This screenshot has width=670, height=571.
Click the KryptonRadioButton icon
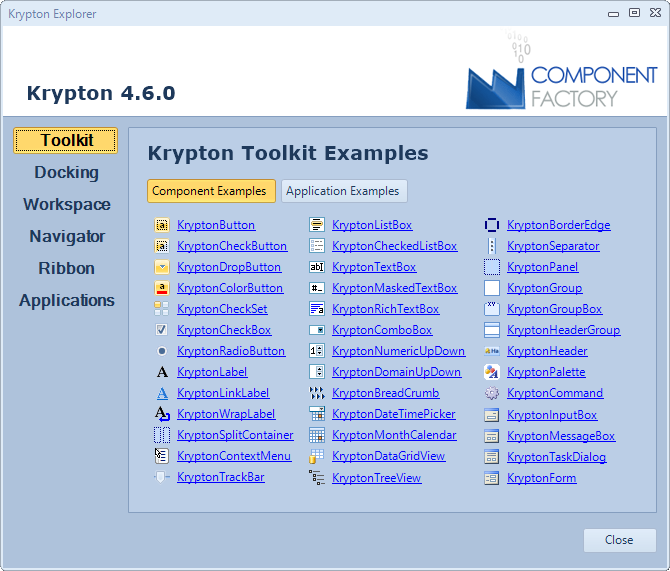point(162,351)
